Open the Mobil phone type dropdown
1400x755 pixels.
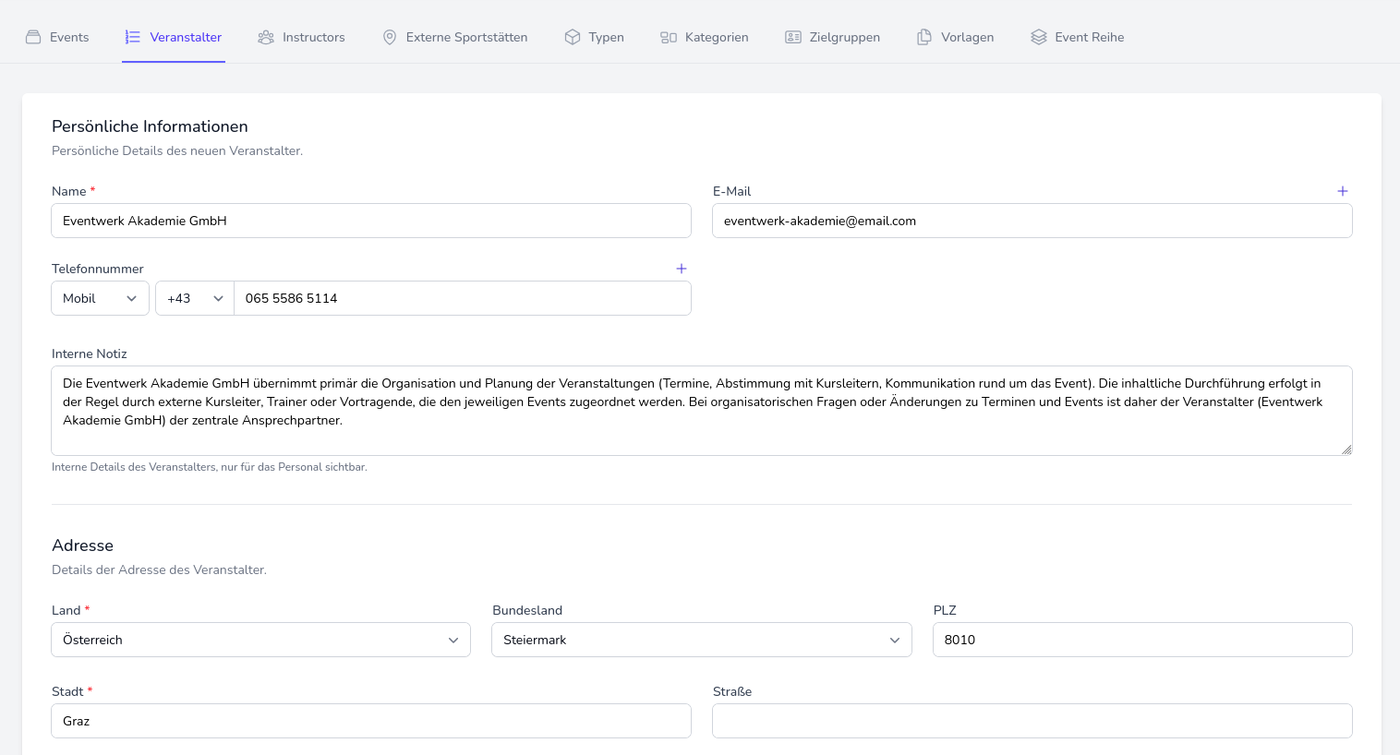[x=100, y=298]
